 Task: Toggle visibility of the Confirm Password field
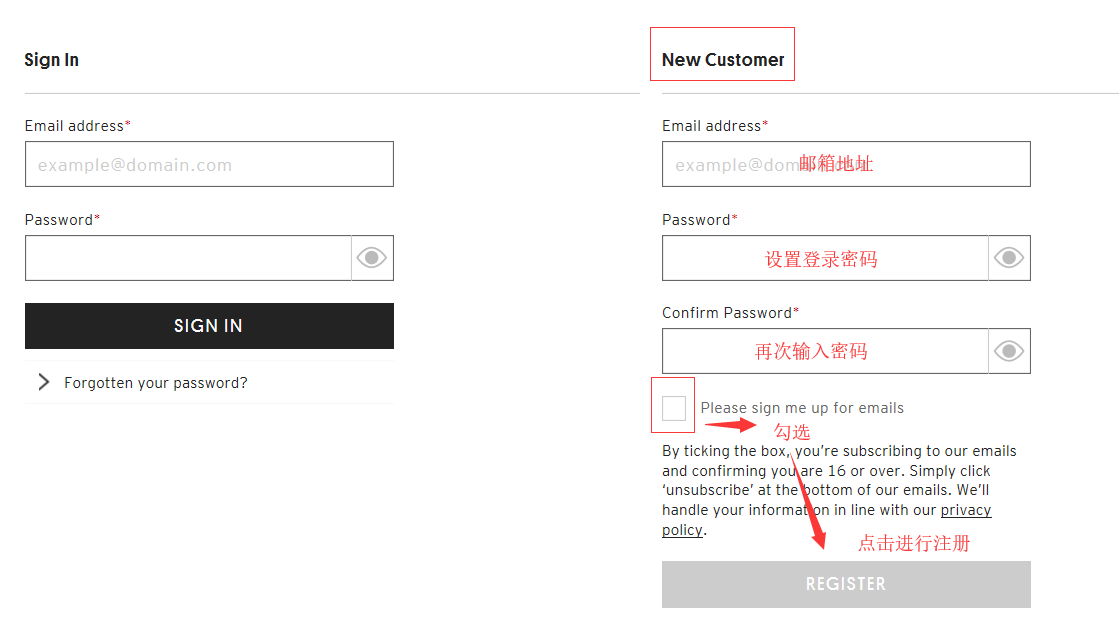[x=1009, y=351]
